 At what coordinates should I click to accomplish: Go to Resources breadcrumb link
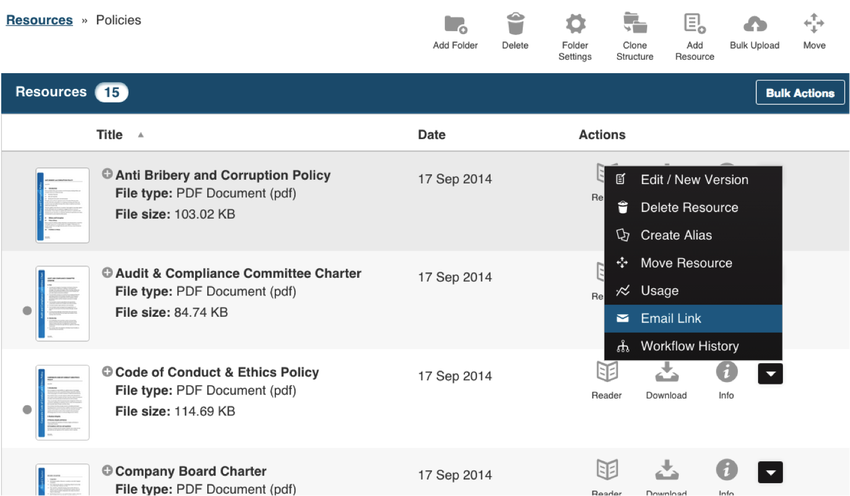[39, 20]
